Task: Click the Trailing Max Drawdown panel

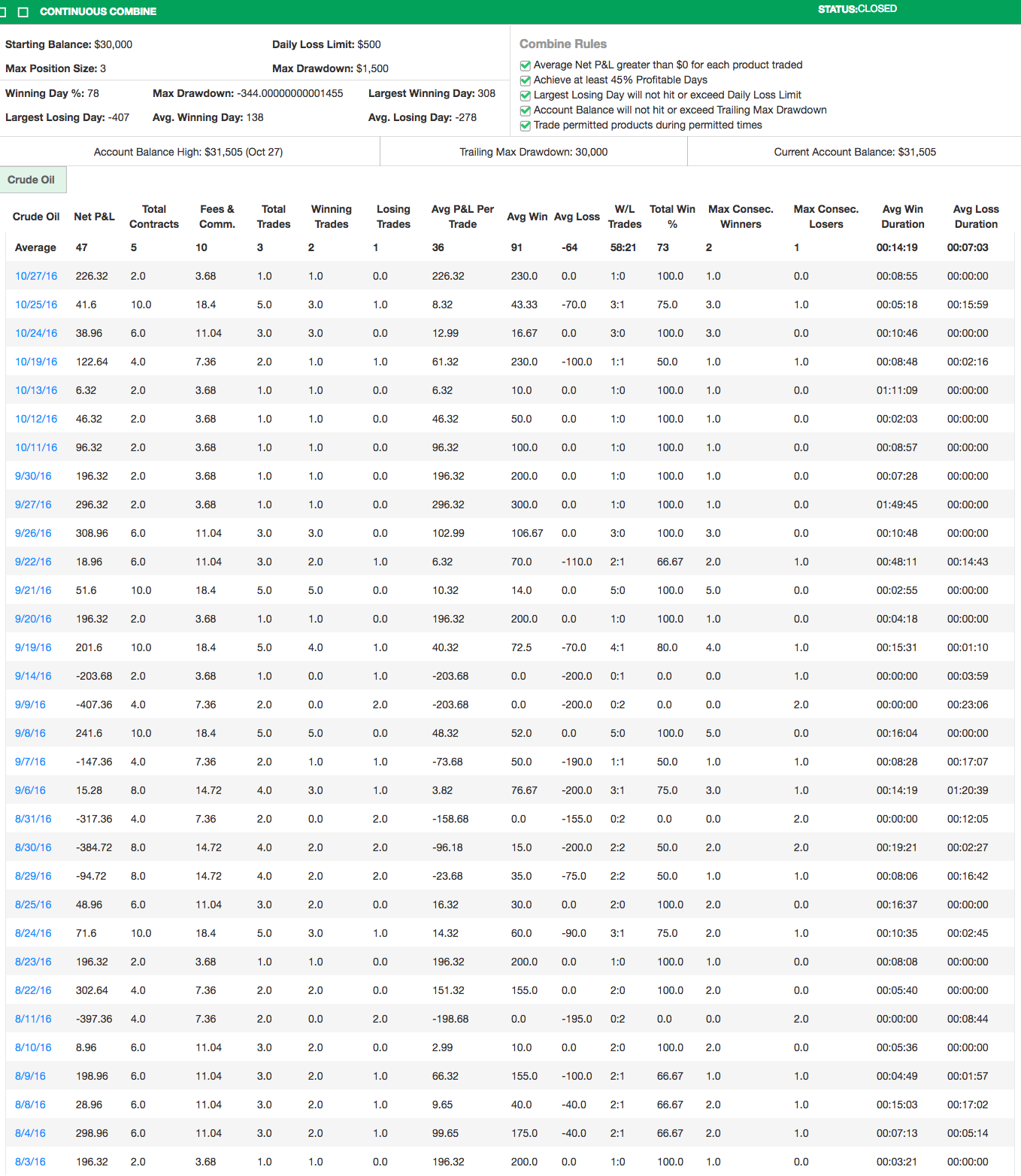Action: coord(533,151)
